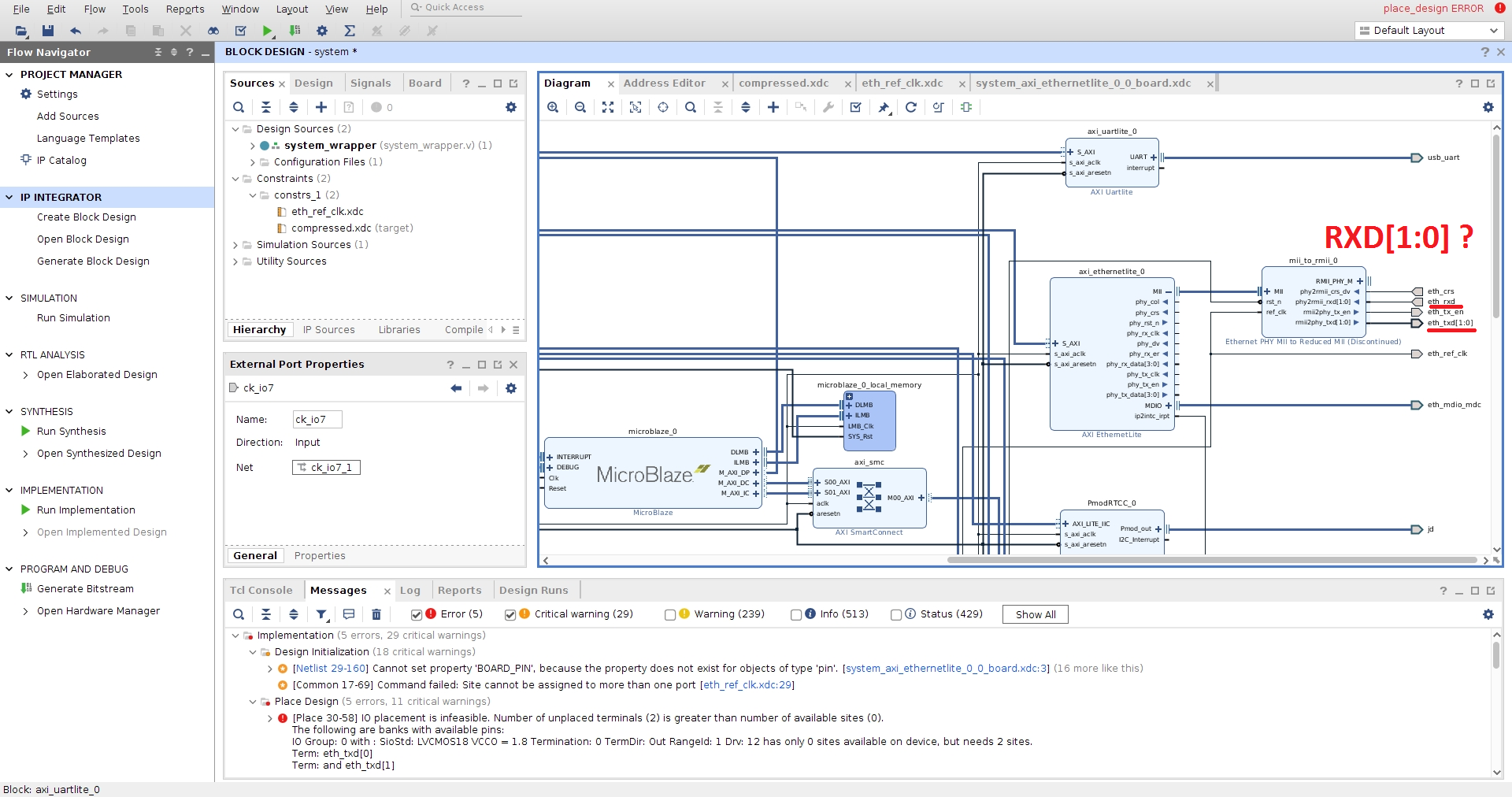Open the diagram settings gear
This screenshot has width=1512, height=797.
click(x=1488, y=107)
